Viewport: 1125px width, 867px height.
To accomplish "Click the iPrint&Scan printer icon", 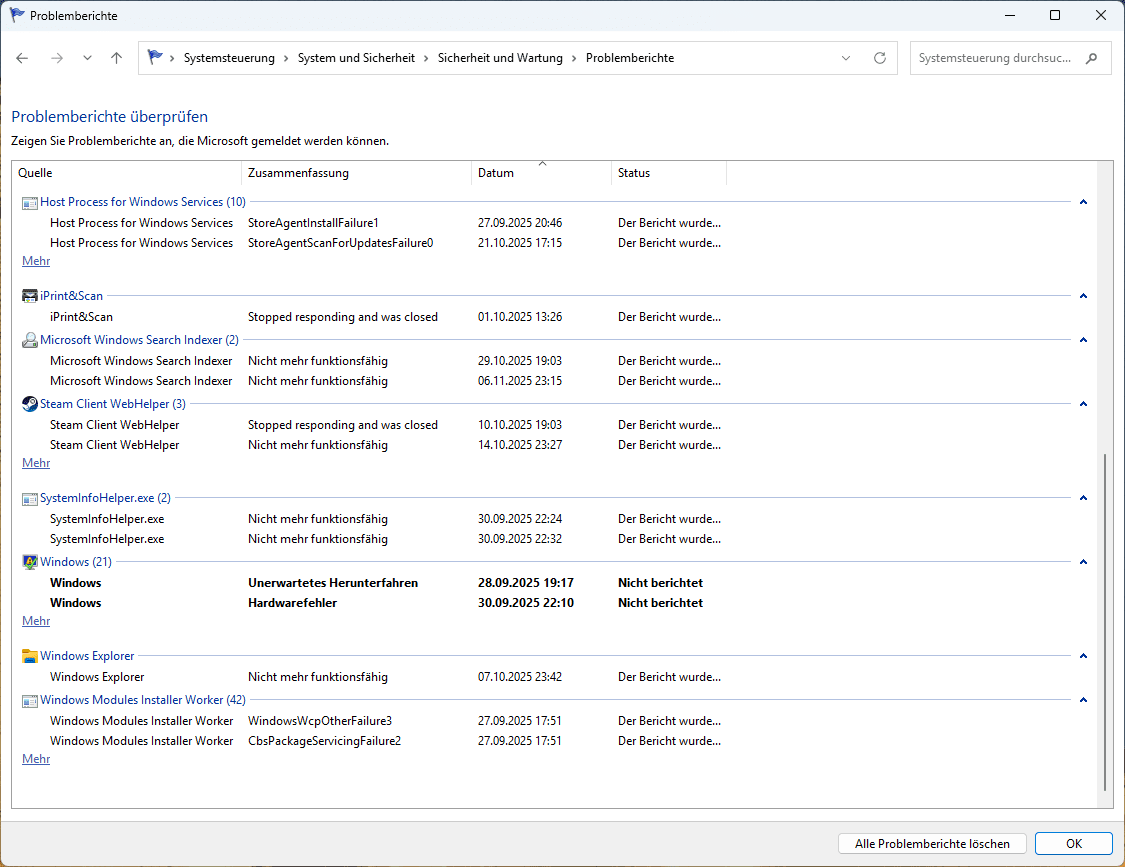I will [30, 296].
